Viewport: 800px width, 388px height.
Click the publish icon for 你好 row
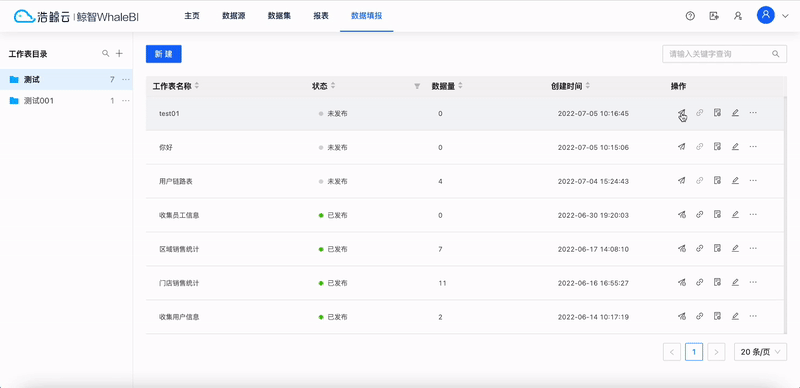tap(681, 147)
